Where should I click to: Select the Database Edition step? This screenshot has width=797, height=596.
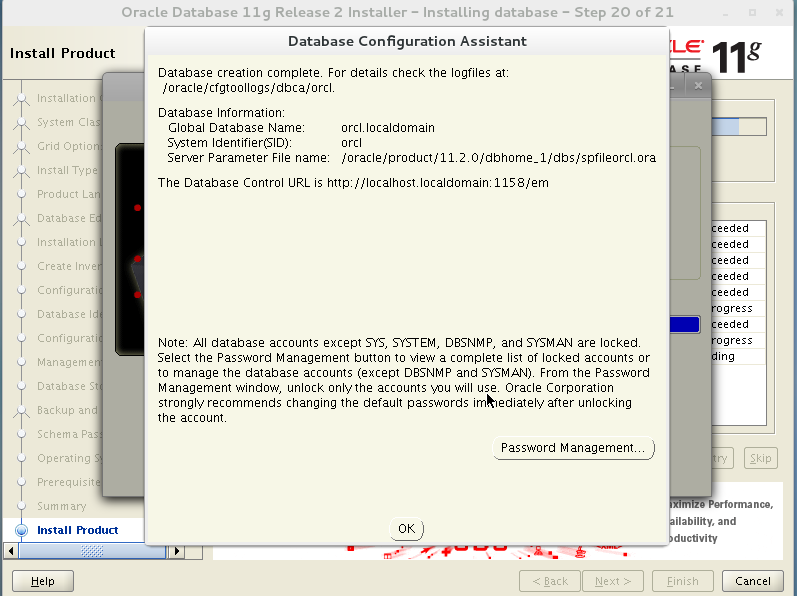(x=69, y=218)
